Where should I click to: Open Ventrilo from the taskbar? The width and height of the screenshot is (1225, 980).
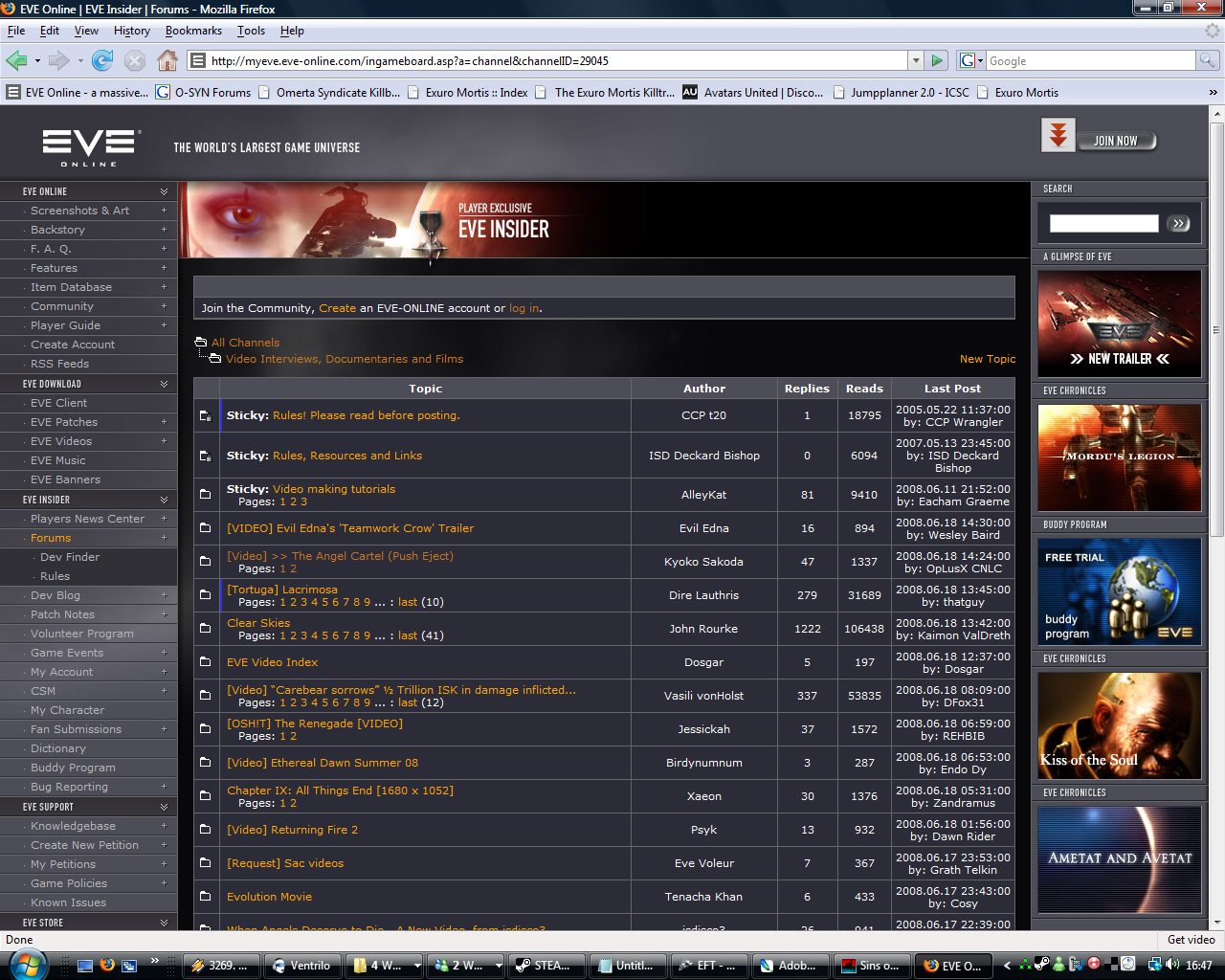301,965
